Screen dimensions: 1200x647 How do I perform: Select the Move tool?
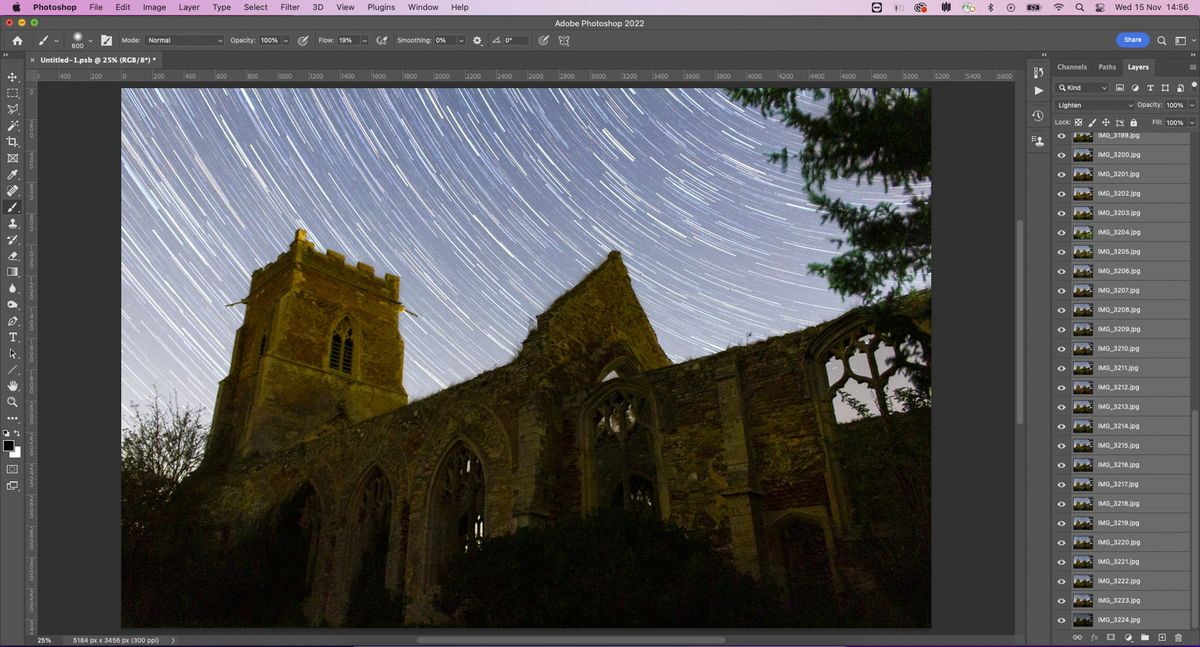(x=13, y=76)
